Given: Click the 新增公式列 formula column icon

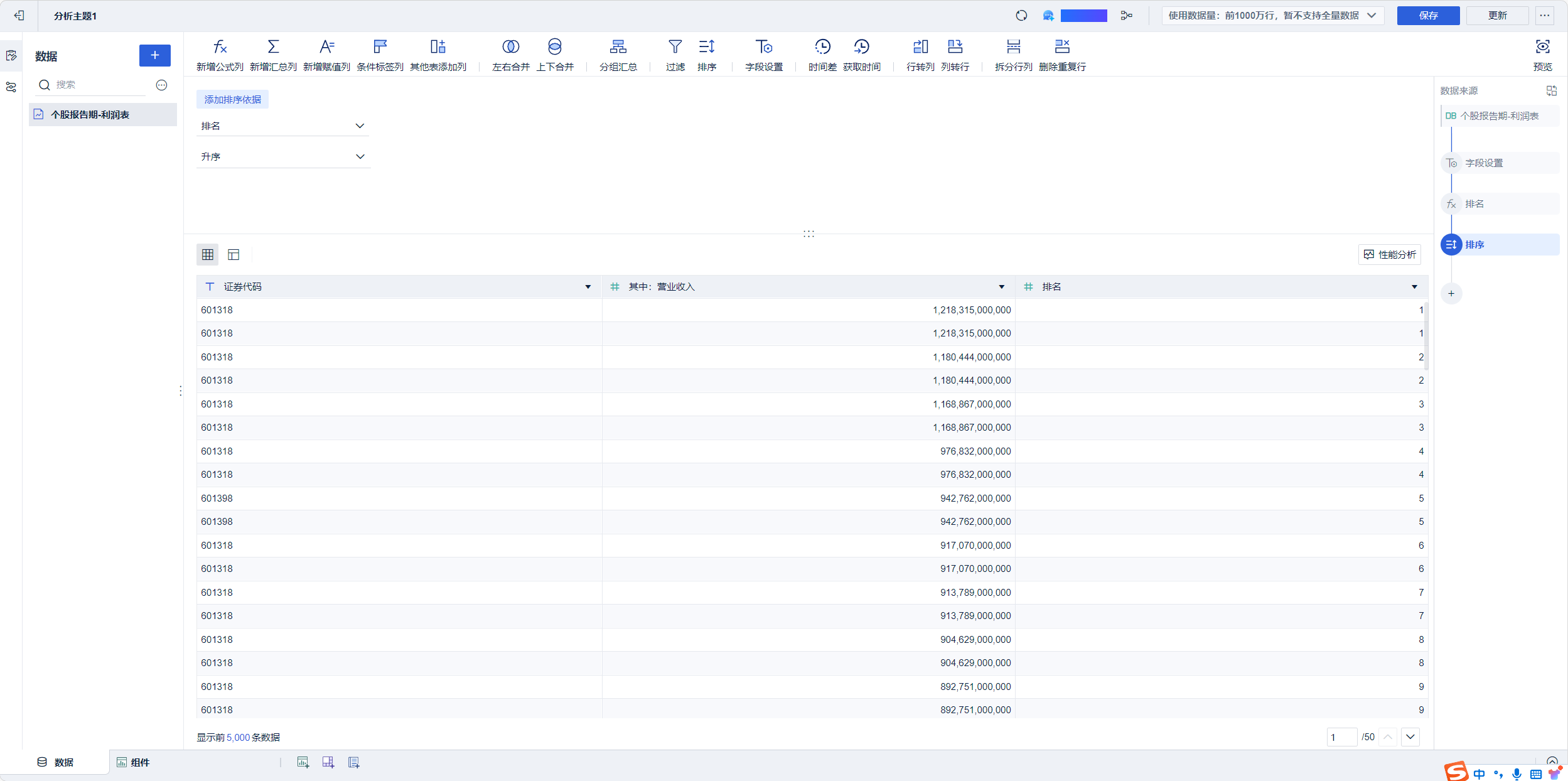Looking at the screenshot, I should pos(220,47).
